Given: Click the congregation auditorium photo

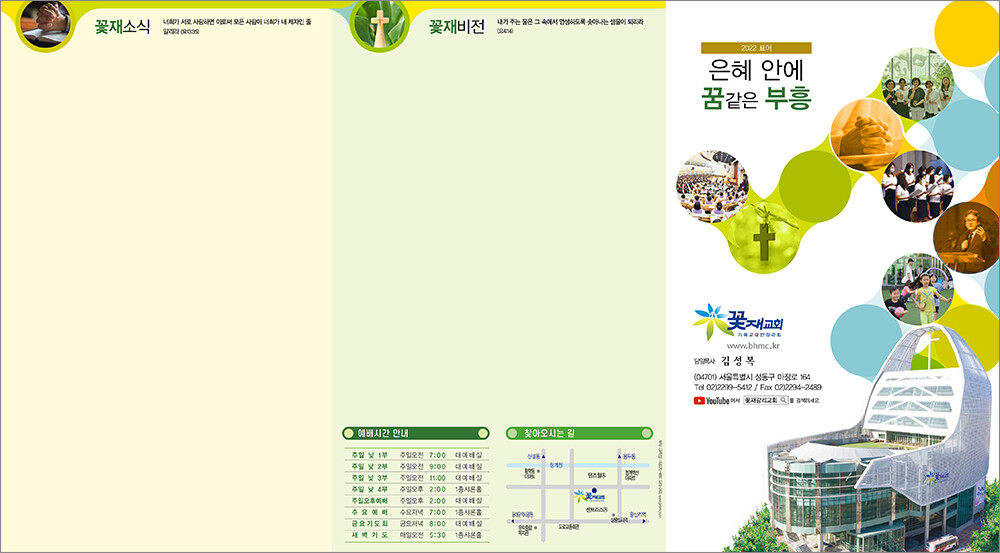Looking at the screenshot, I should (712, 186).
